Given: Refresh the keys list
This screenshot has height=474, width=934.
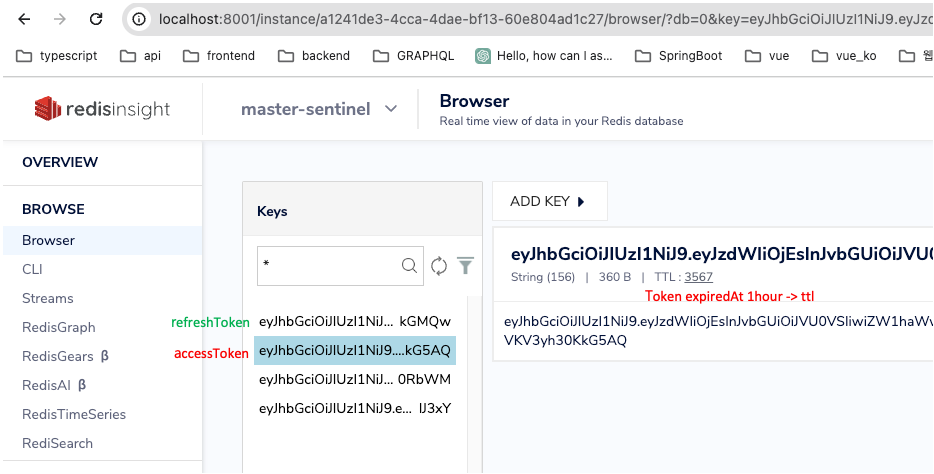Looking at the screenshot, I should [x=439, y=266].
